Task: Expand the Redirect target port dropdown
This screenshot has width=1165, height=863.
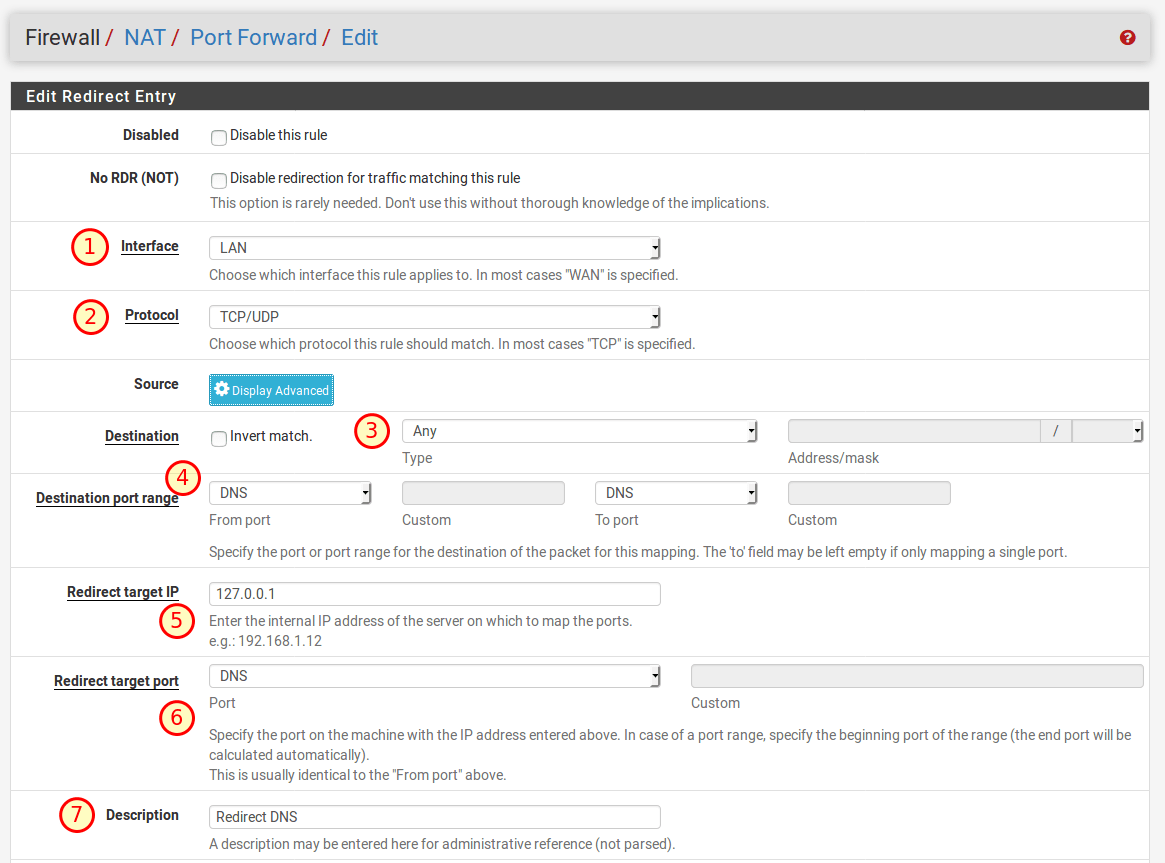Action: [x=434, y=676]
